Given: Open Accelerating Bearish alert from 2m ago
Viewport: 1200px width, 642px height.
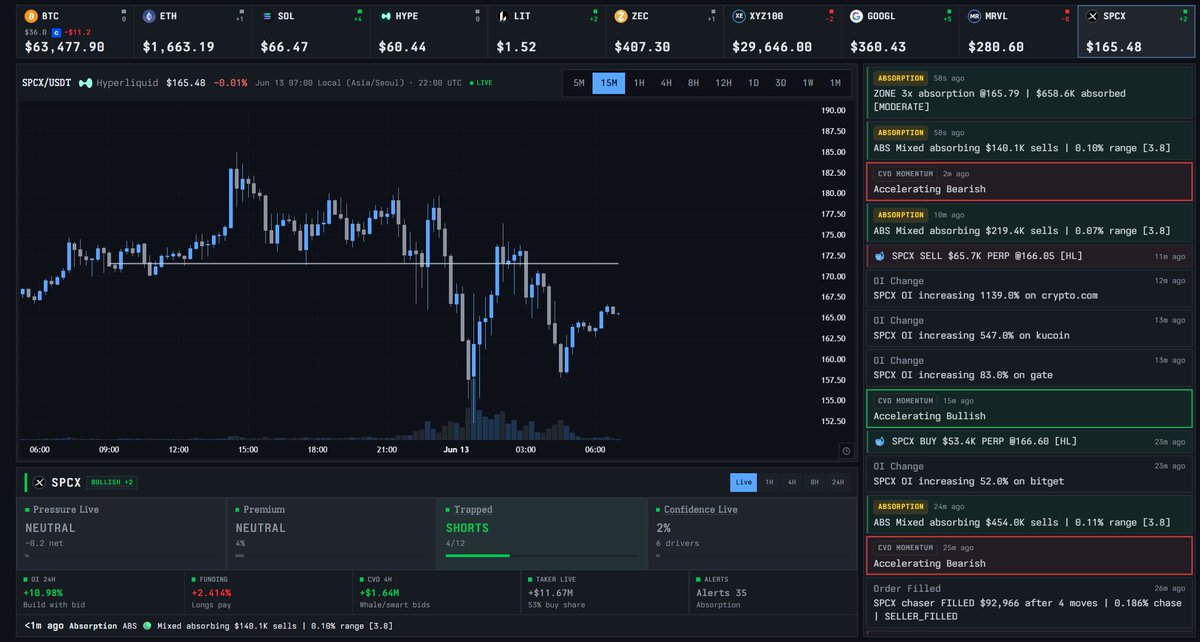Looking at the screenshot, I should [1029, 181].
